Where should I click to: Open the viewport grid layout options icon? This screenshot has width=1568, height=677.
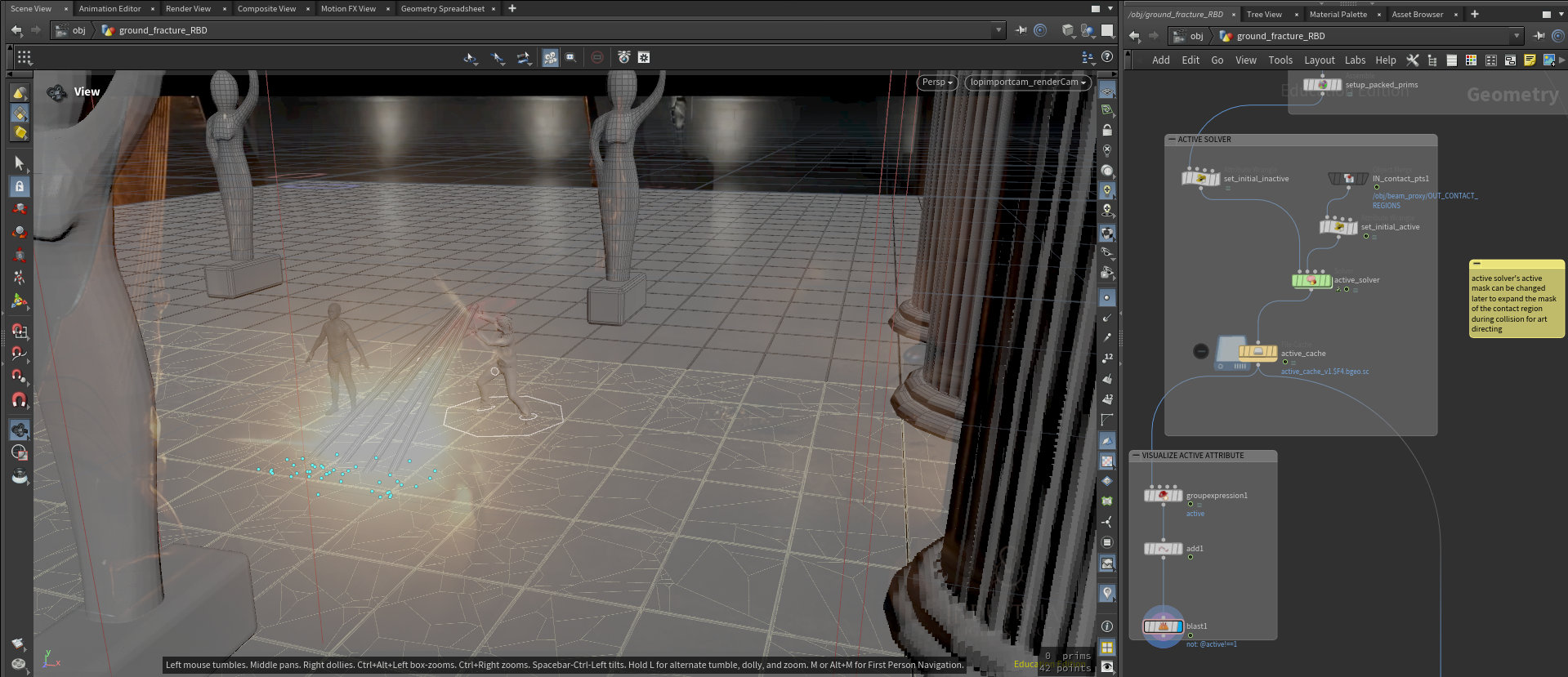click(x=25, y=57)
